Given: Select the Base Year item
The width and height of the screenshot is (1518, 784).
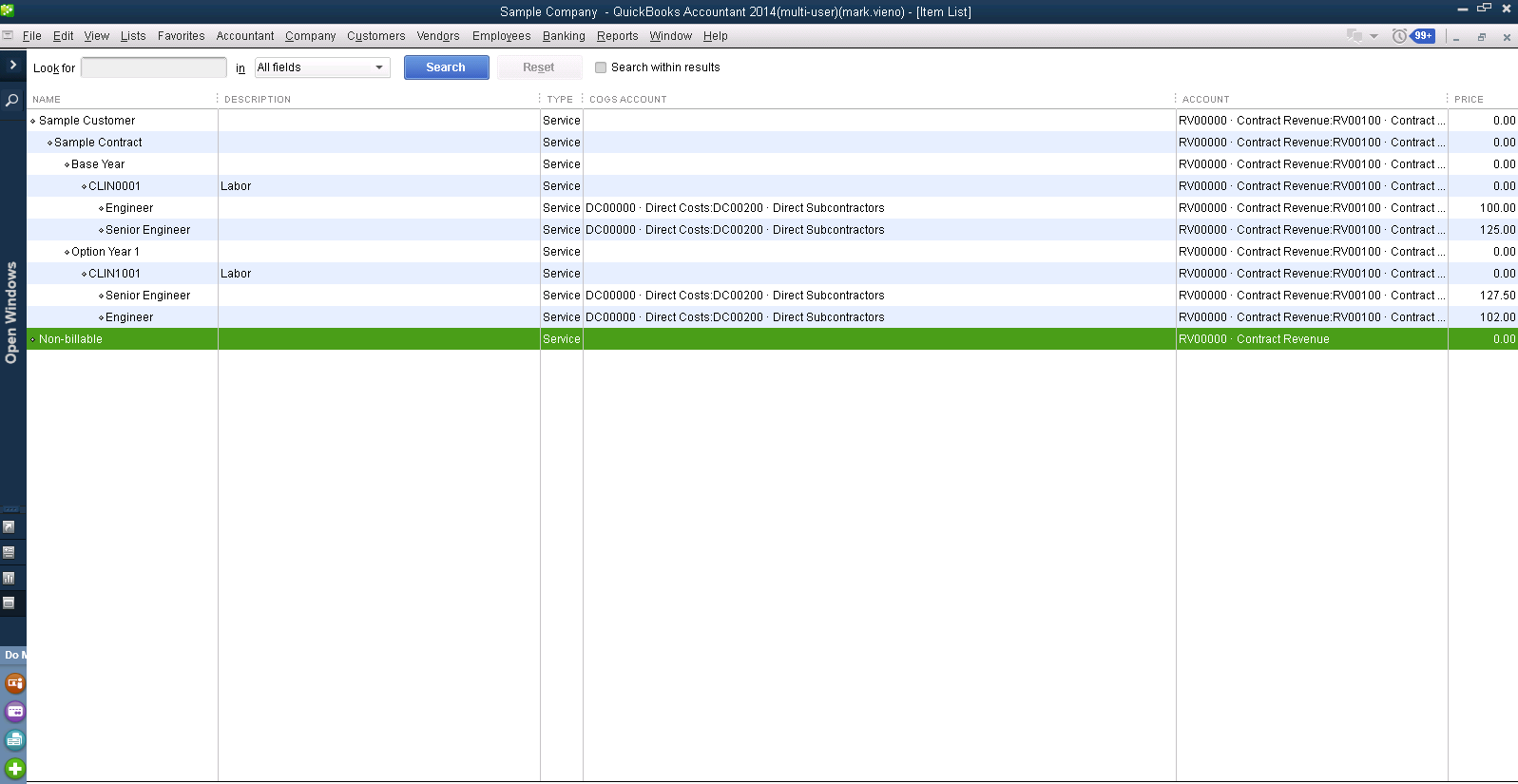Looking at the screenshot, I should pyautogui.click(x=98, y=164).
